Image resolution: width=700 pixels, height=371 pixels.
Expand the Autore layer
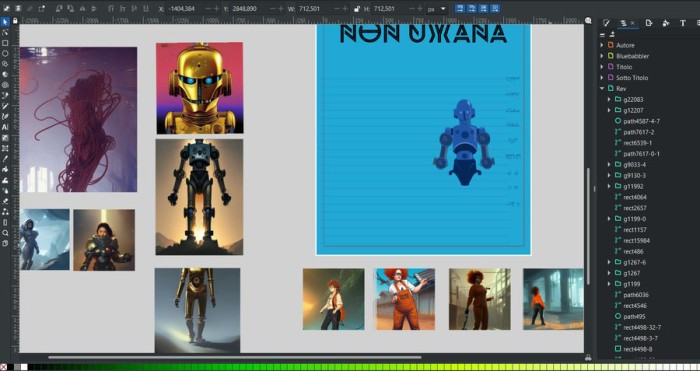click(x=602, y=45)
